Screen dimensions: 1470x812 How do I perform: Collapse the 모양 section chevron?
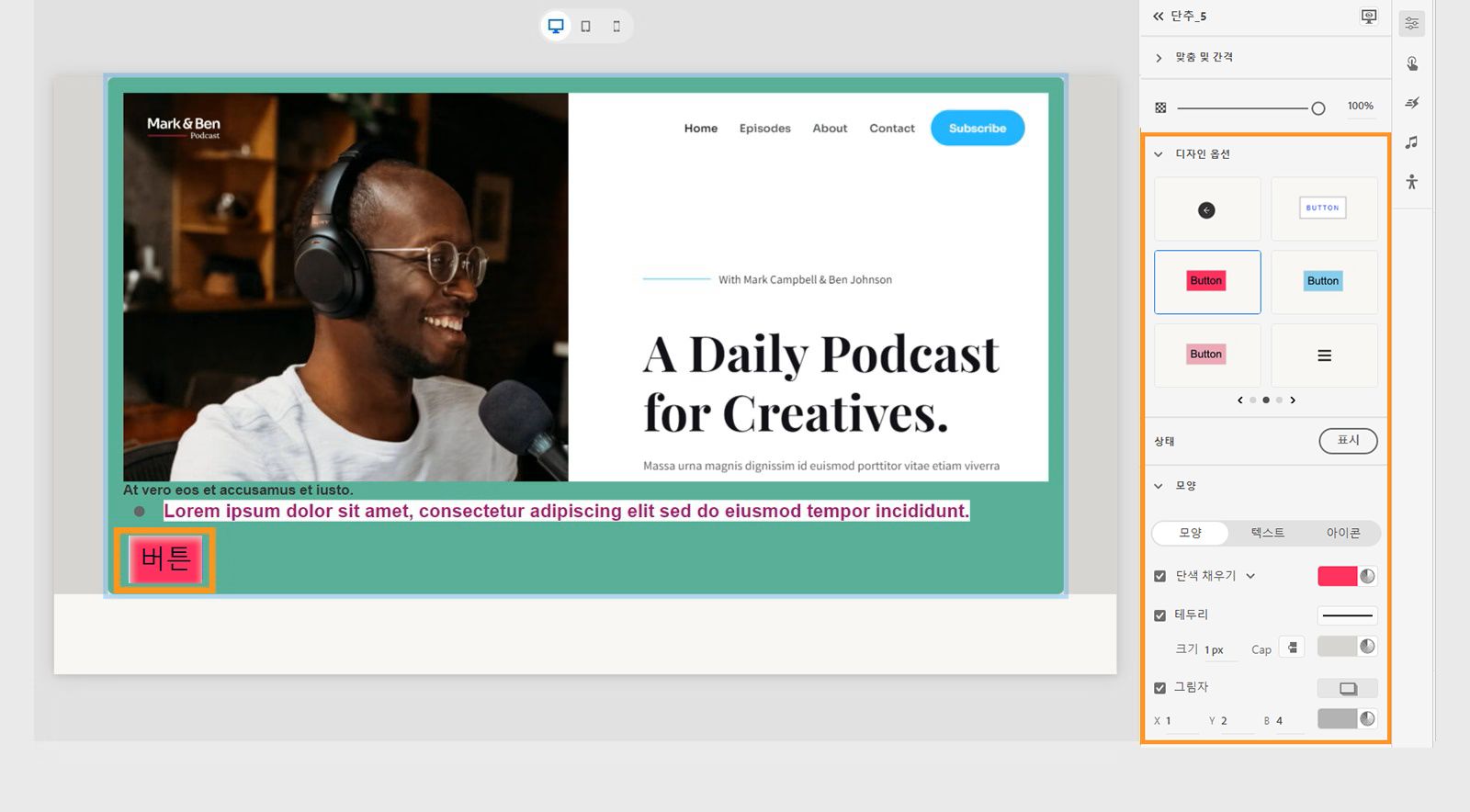(1159, 486)
